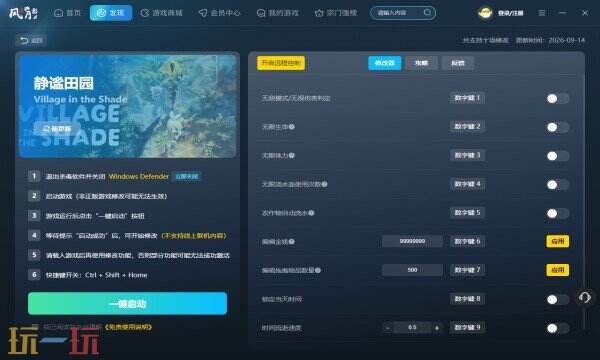This screenshot has height=360, width=600.
Task: Increase speed value with the plus stepper
Action: point(437,328)
